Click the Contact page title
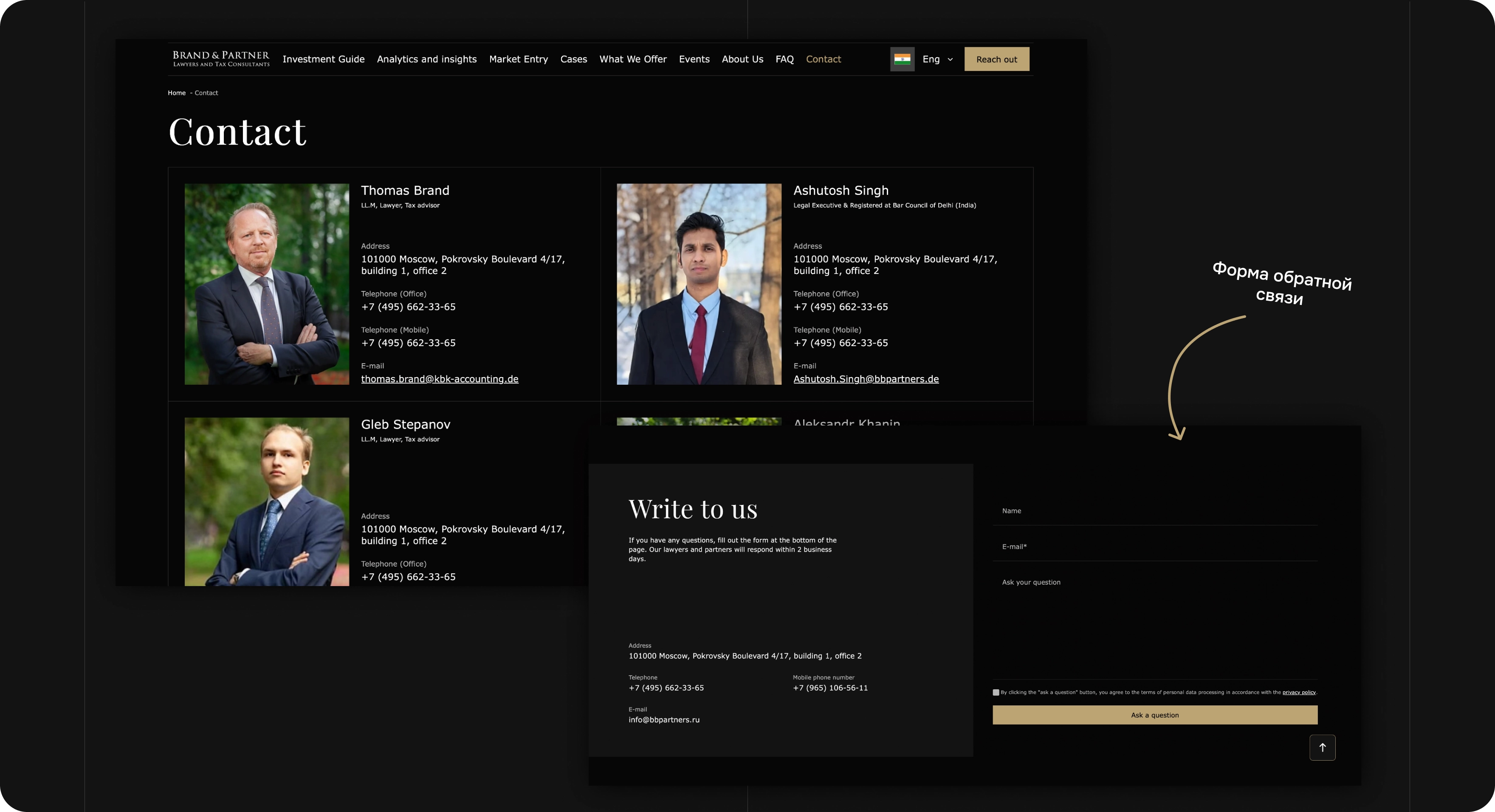This screenshot has width=1495, height=812. click(x=237, y=132)
